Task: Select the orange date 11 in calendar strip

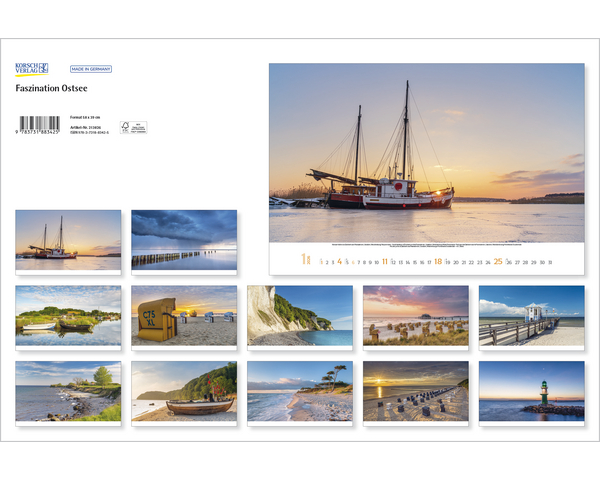Action: pos(384,261)
